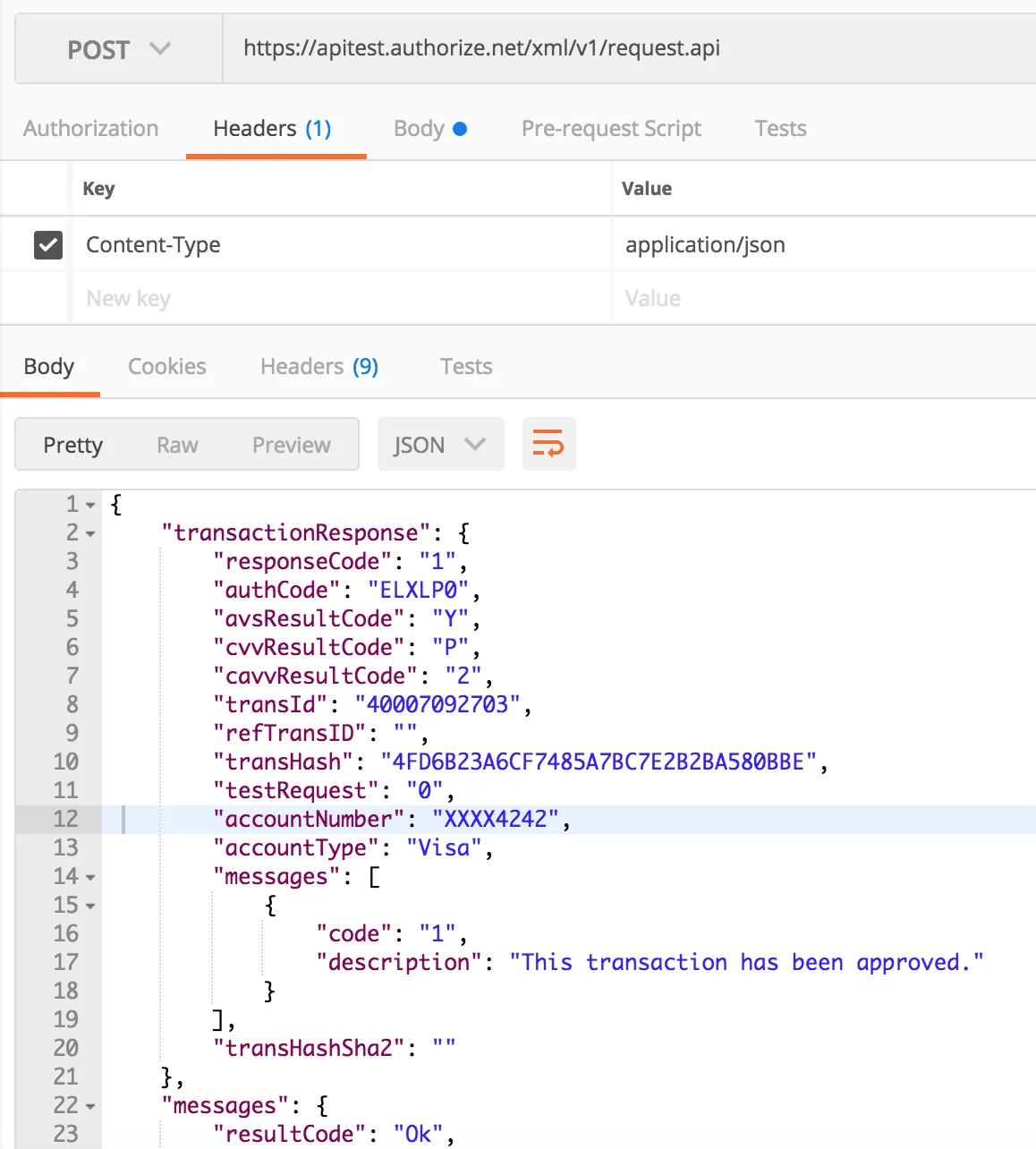View the response Headers (9) tab
This screenshot has height=1149, width=1036.
[x=318, y=367]
